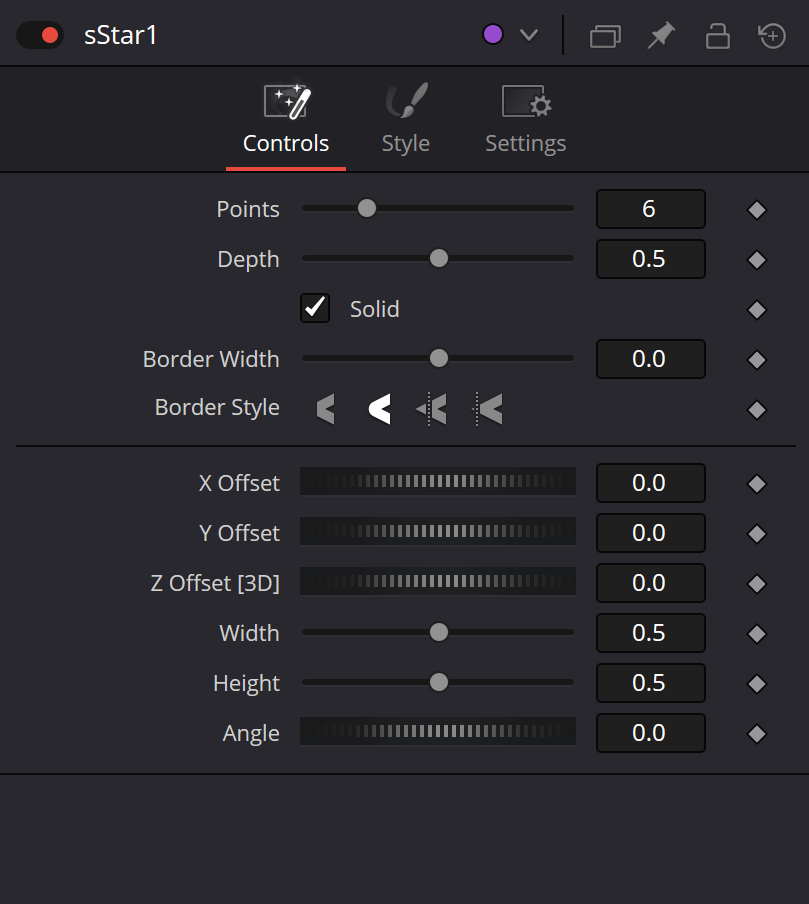Click the Depth value field

[x=650, y=259]
